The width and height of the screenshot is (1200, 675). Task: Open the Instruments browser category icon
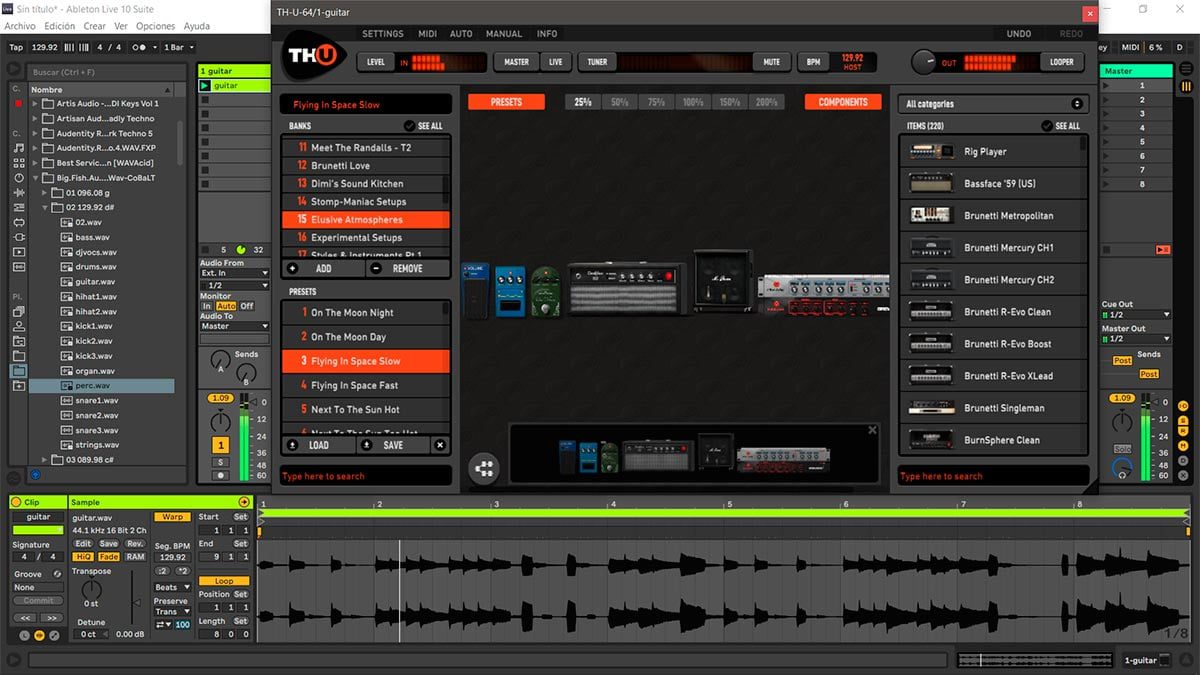(18, 178)
